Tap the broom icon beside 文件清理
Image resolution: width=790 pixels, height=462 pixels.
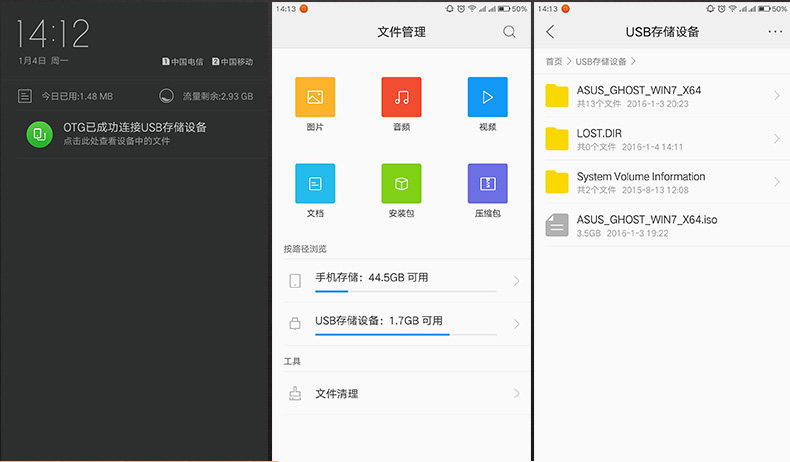295,393
